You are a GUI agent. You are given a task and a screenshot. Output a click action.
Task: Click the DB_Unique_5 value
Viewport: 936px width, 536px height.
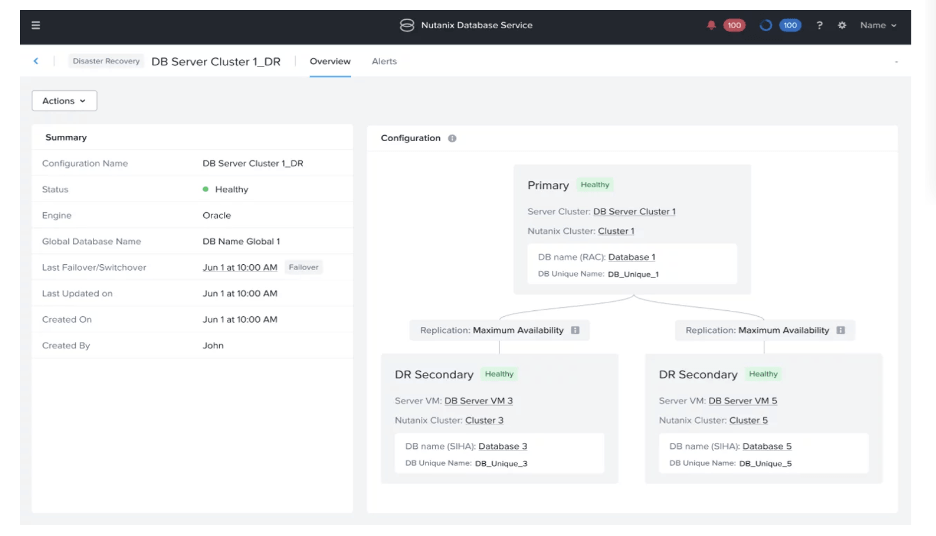(x=765, y=464)
